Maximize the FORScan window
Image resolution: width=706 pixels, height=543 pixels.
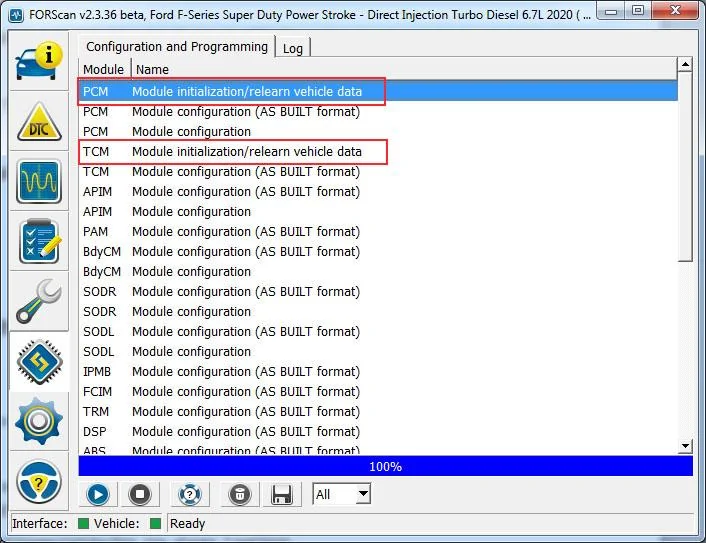(x=638, y=11)
